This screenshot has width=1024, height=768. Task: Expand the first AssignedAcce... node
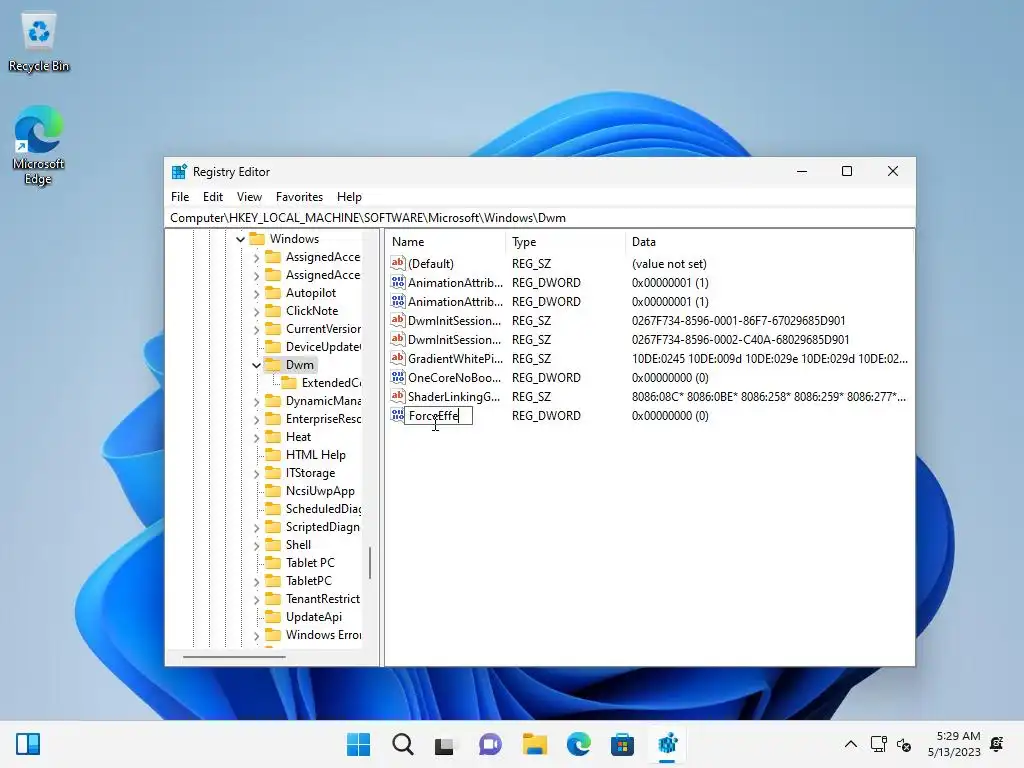257,257
